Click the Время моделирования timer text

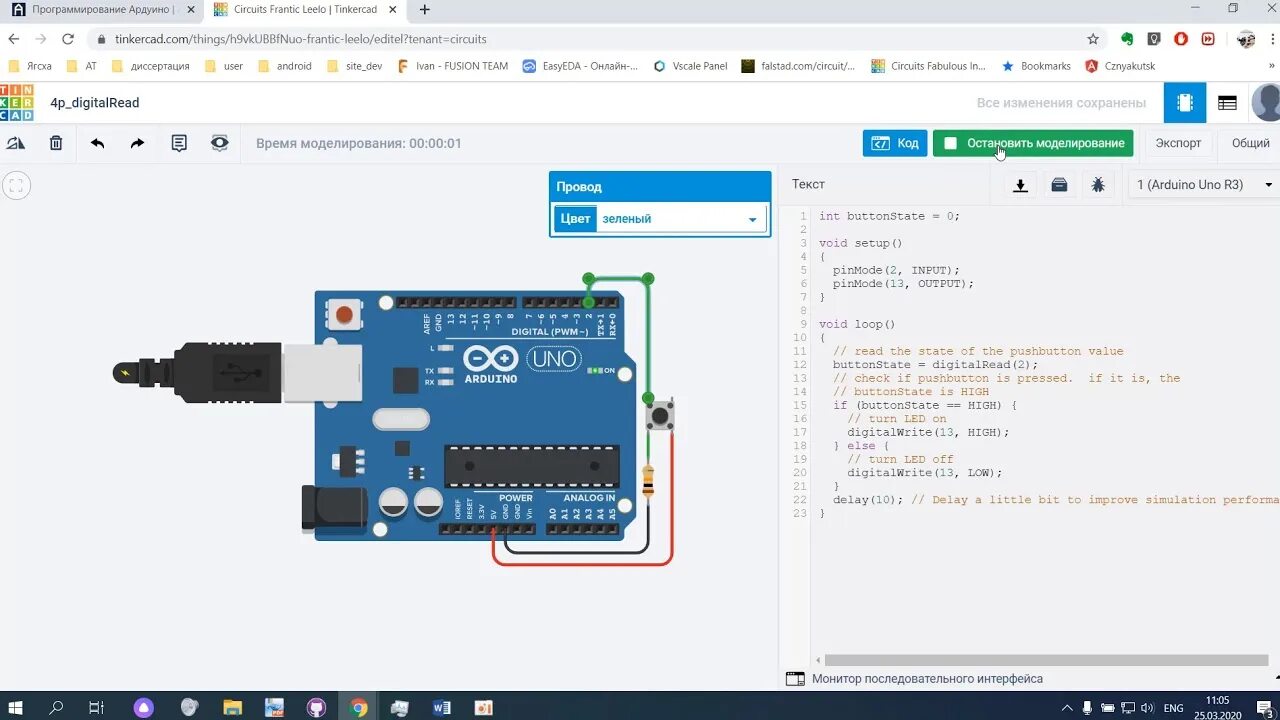click(358, 143)
